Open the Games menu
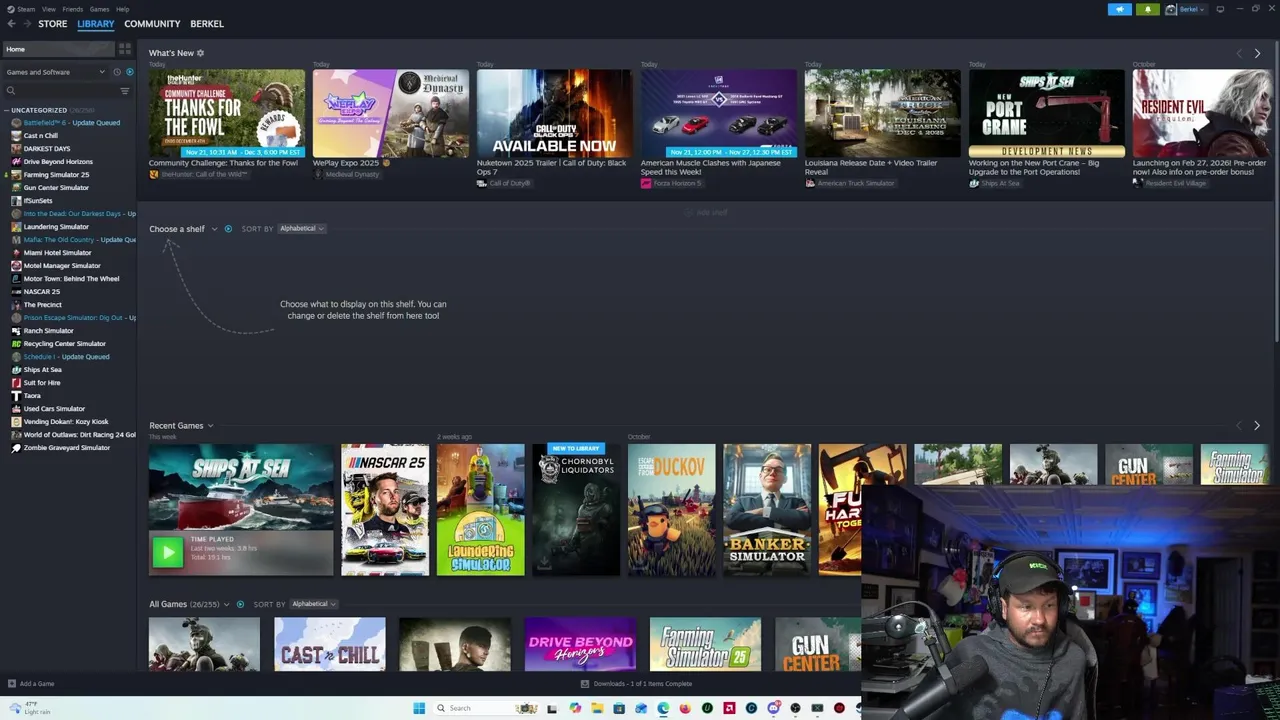Screen dimensions: 1280x720 (99, 9)
